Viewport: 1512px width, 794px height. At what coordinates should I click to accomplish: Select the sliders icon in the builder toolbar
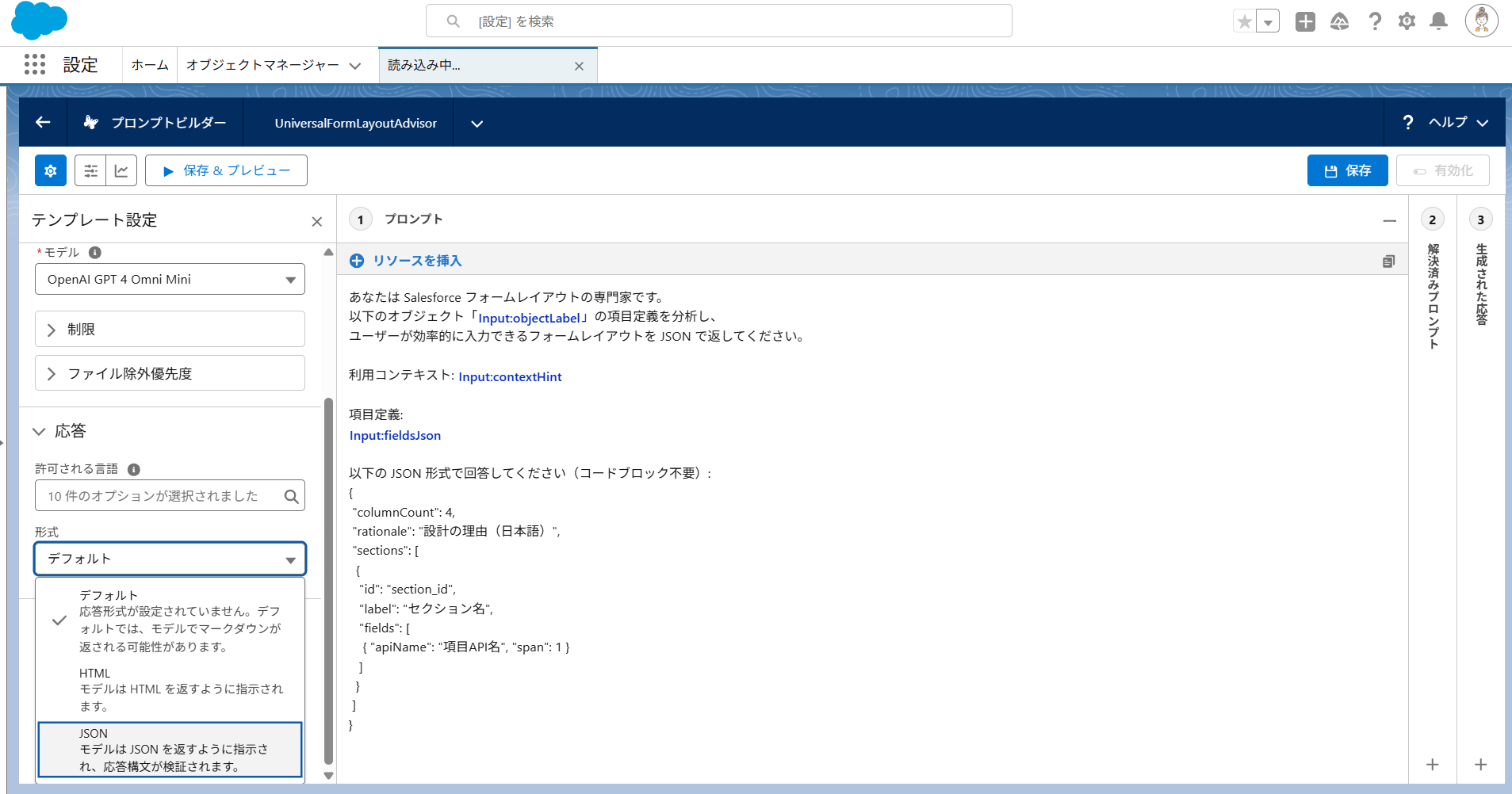click(x=90, y=170)
